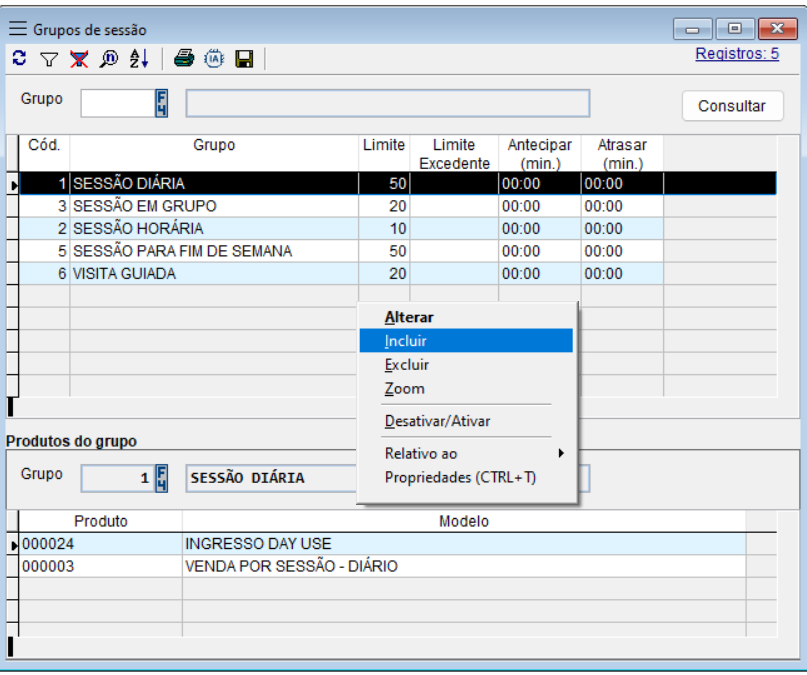The height and width of the screenshot is (675, 807).
Task: Click the Registros: 5 link
Action: pos(736,54)
